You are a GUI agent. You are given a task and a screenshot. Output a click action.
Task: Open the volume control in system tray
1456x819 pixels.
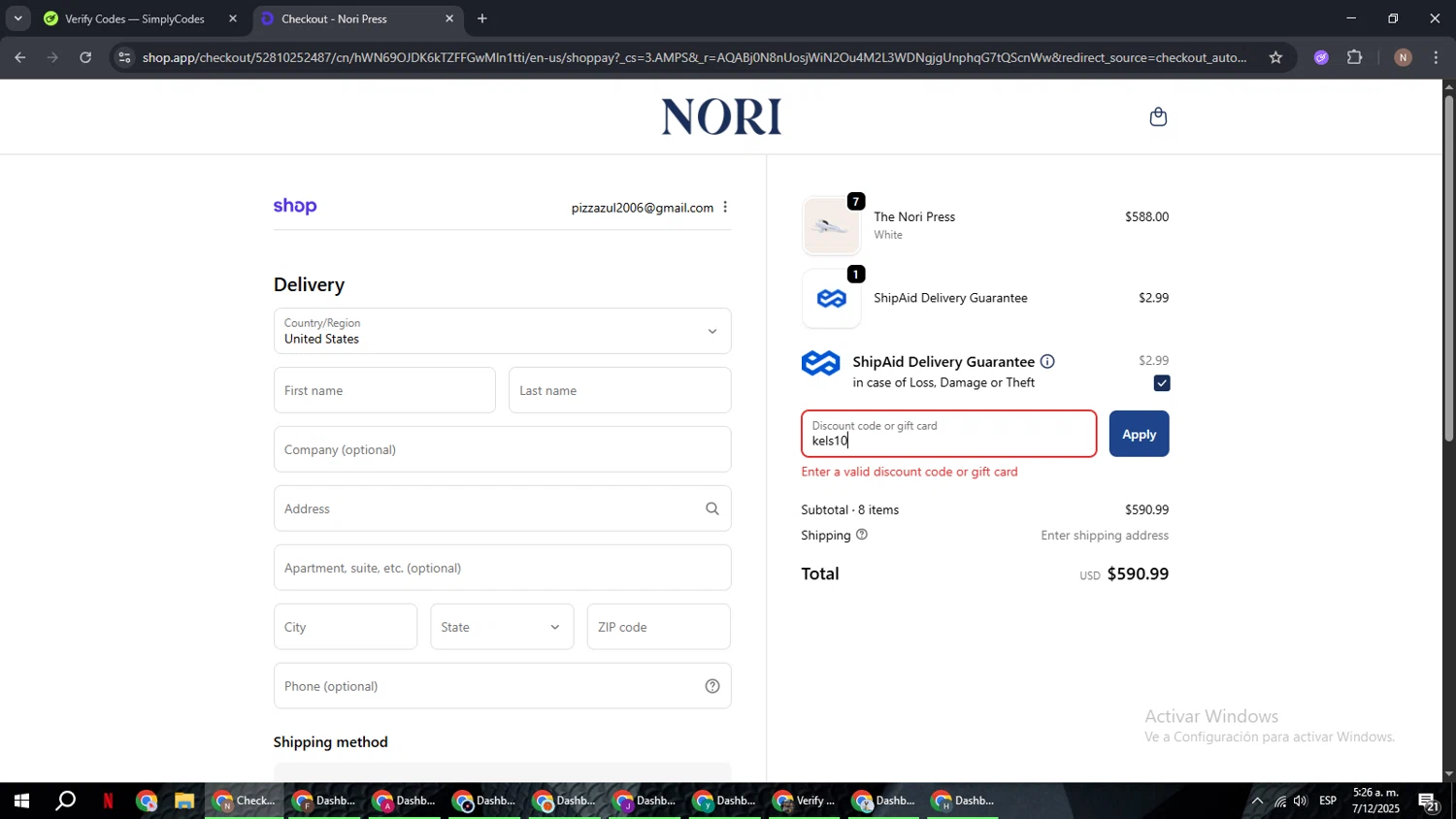coord(1301,802)
